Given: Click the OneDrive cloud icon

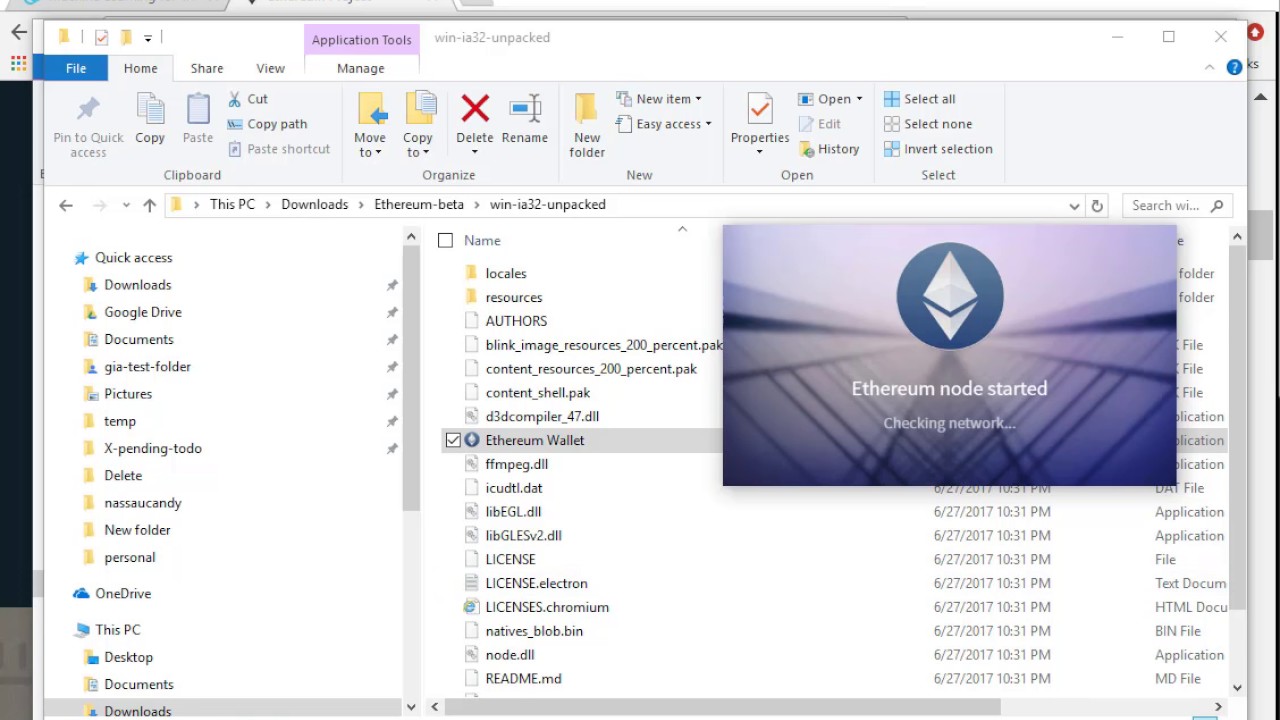Looking at the screenshot, I should (81, 593).
